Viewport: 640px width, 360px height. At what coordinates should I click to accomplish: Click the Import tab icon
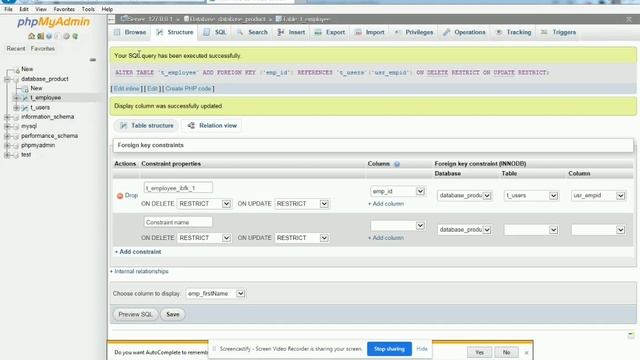(358, 32)
